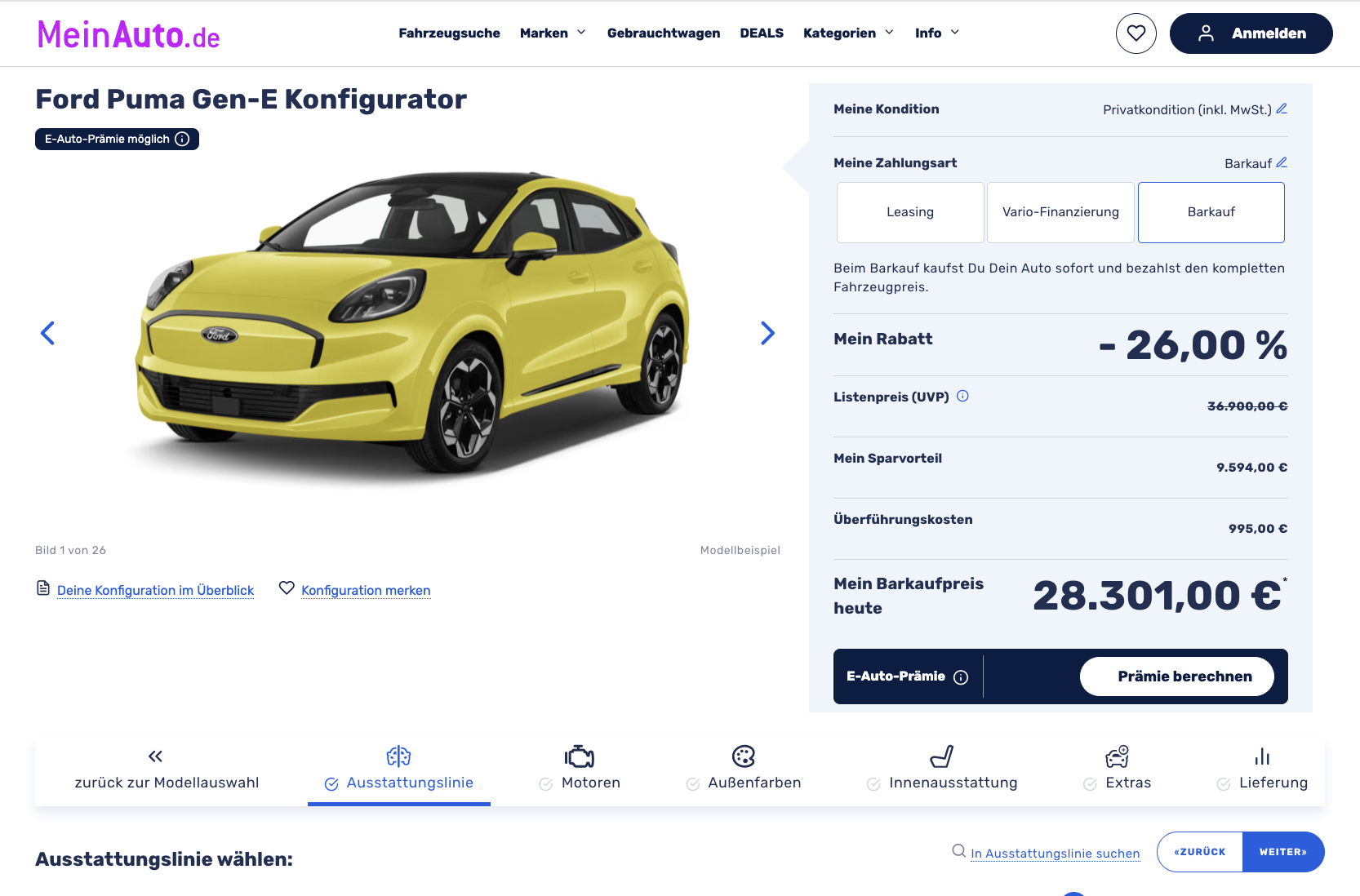Screen dimensions: 1360x896
Task: Edit Meine Zahlungsart with pencil icon
Action: point(1282,162)
